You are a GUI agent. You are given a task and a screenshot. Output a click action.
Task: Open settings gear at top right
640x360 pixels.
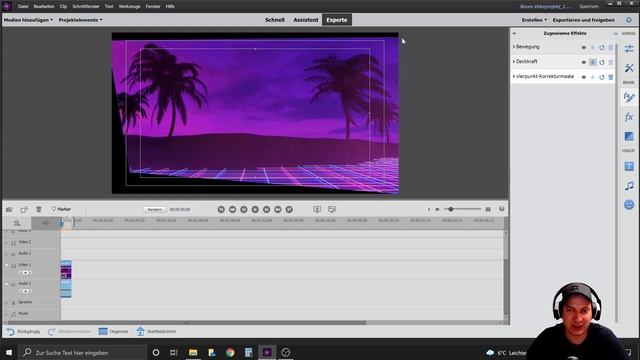629,20
